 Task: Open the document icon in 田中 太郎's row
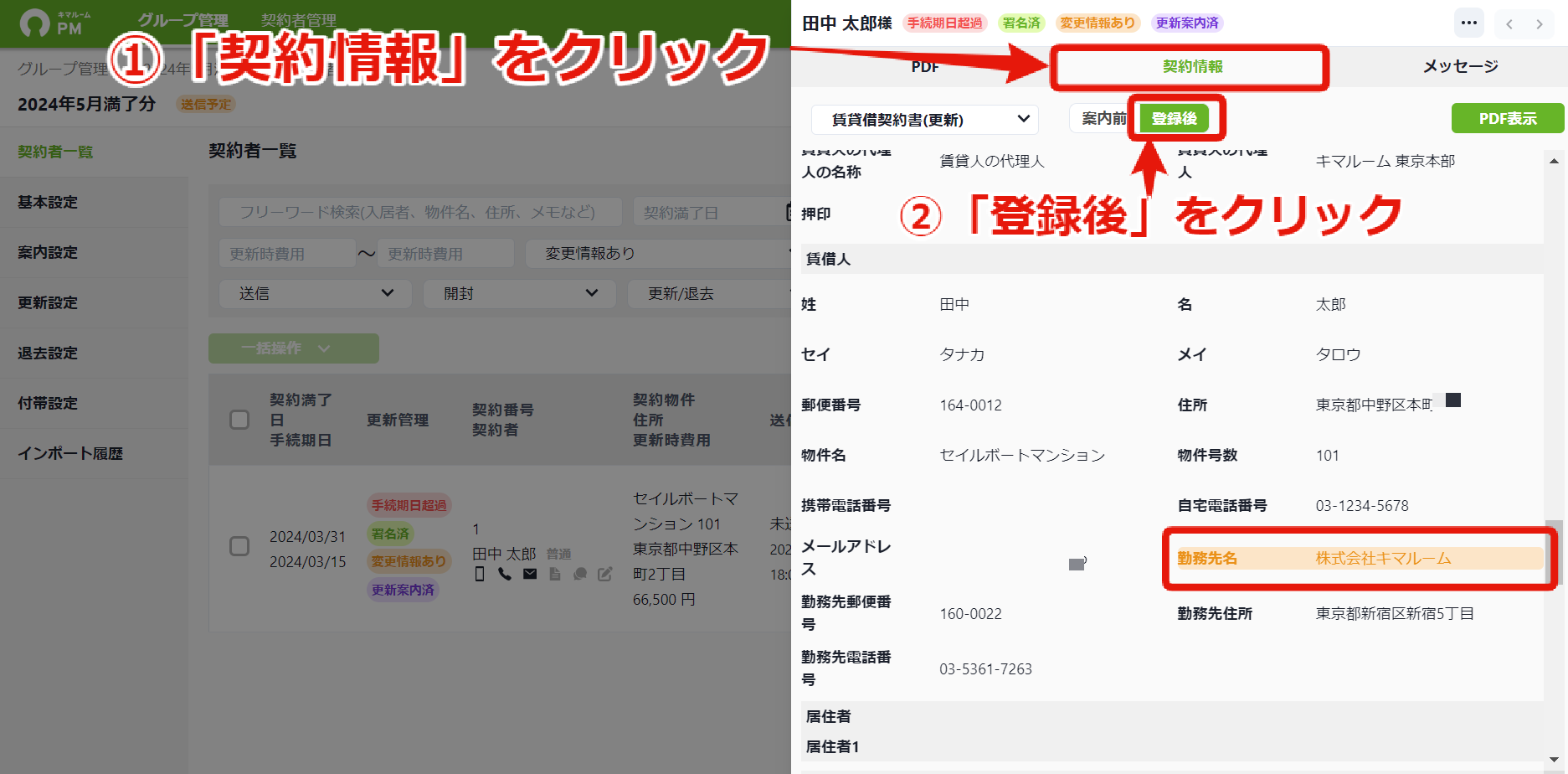554,574
